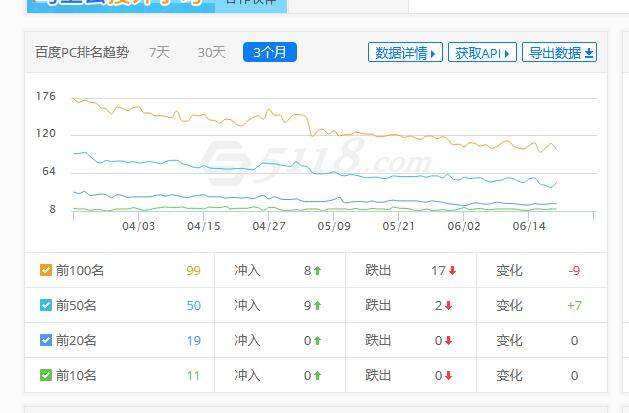
Task: Click the 前50名 count value 50
Action: pos(193,306)
